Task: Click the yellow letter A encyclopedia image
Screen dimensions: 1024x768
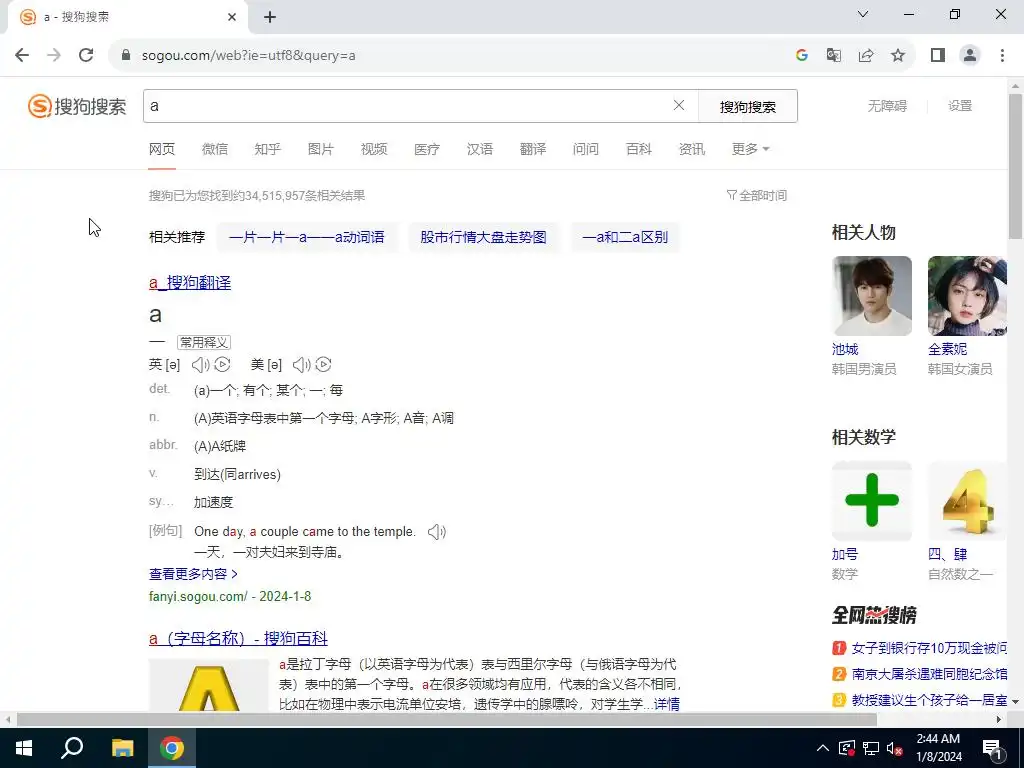Action: (209, 686)
